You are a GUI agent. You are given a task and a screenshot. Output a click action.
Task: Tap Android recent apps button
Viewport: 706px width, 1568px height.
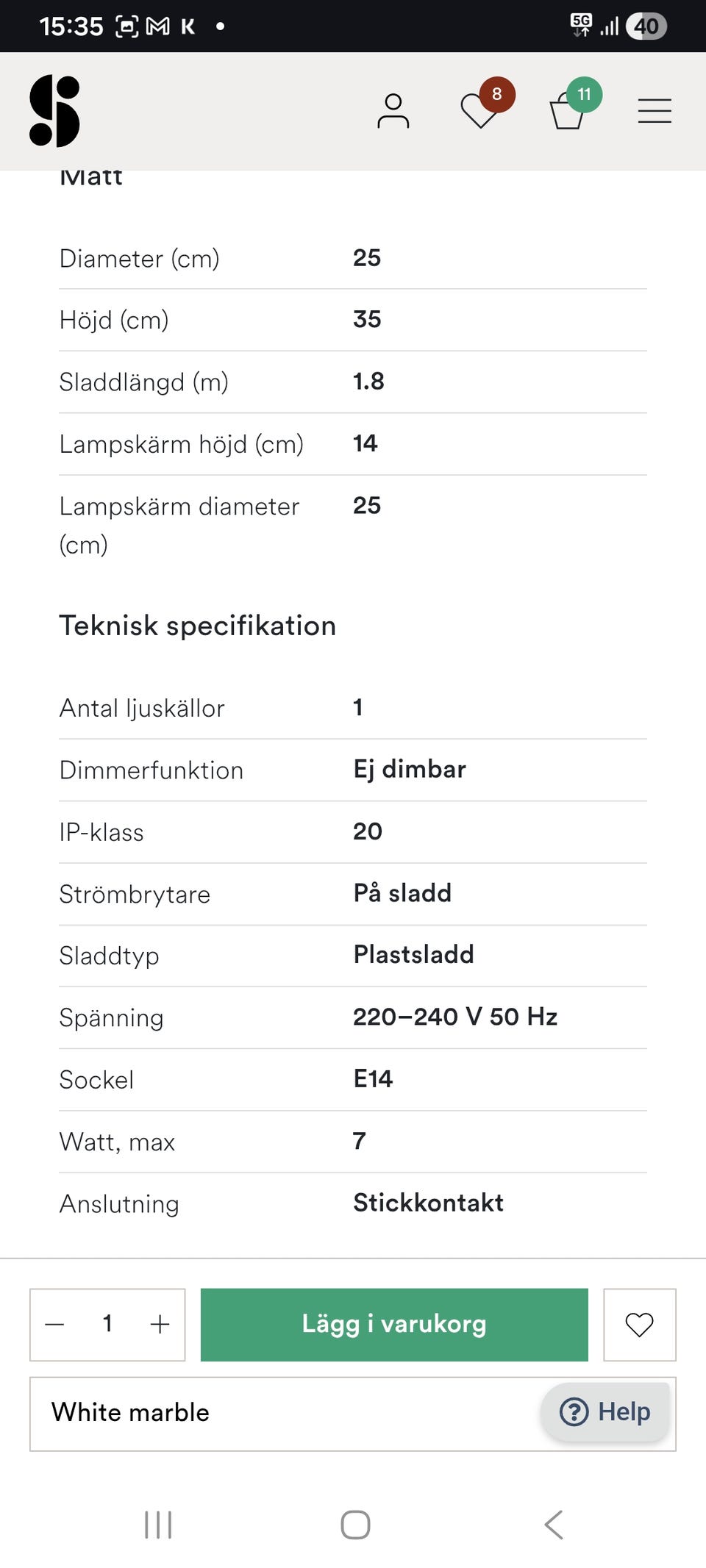click(x=158, y=1525)
